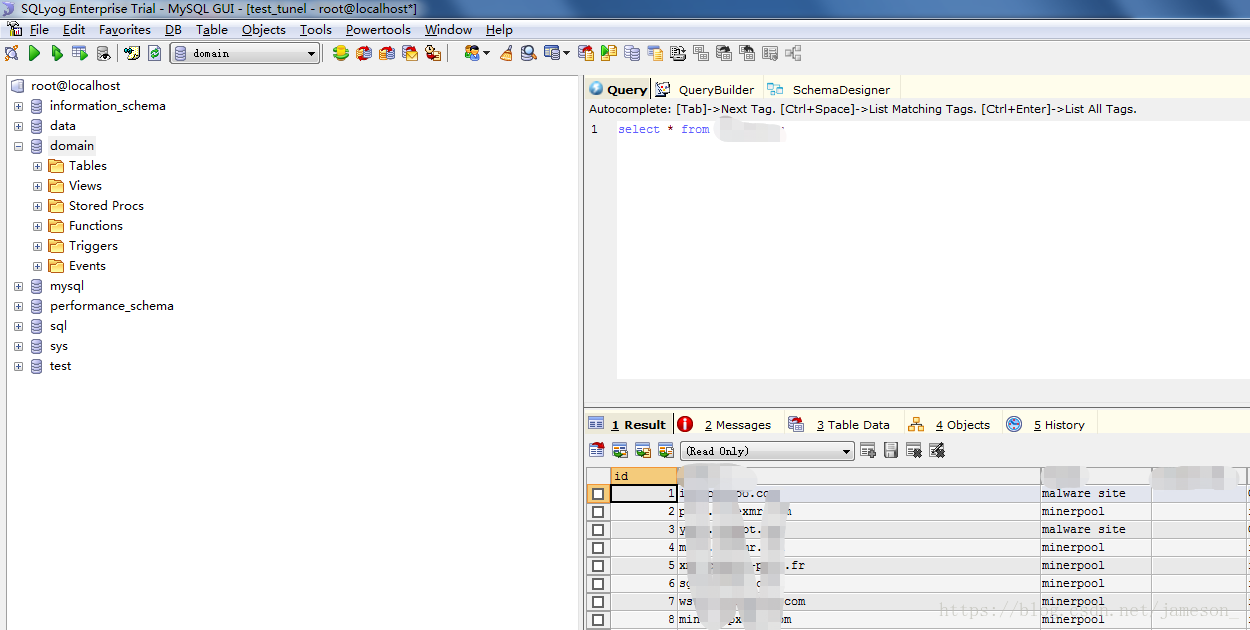The width and height of the screenshot is (1250, 630).
Task: Expand the performance_schema database node
Action: tap(18, 306)
